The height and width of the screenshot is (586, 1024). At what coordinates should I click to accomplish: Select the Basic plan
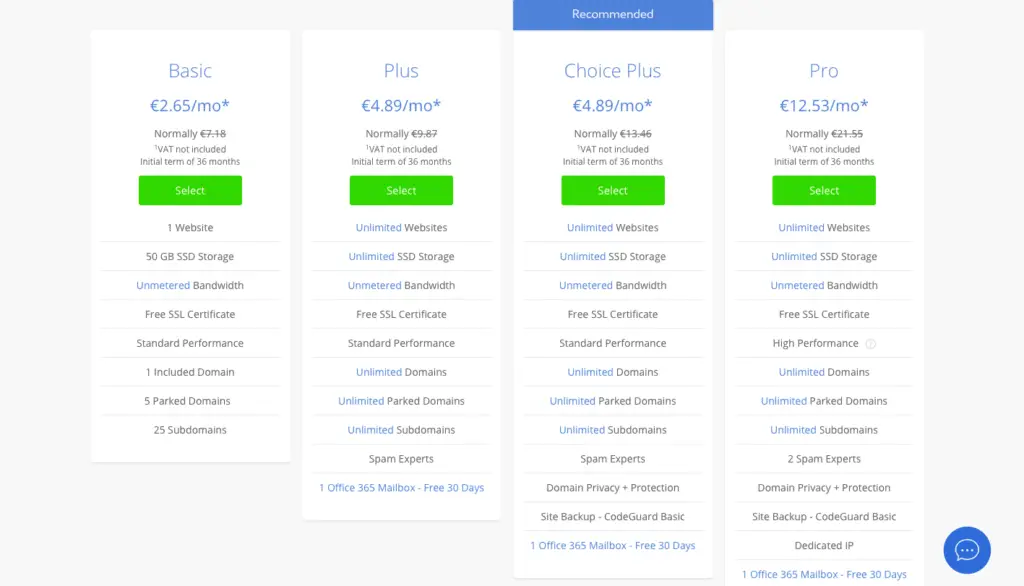(x=190, y=190)
